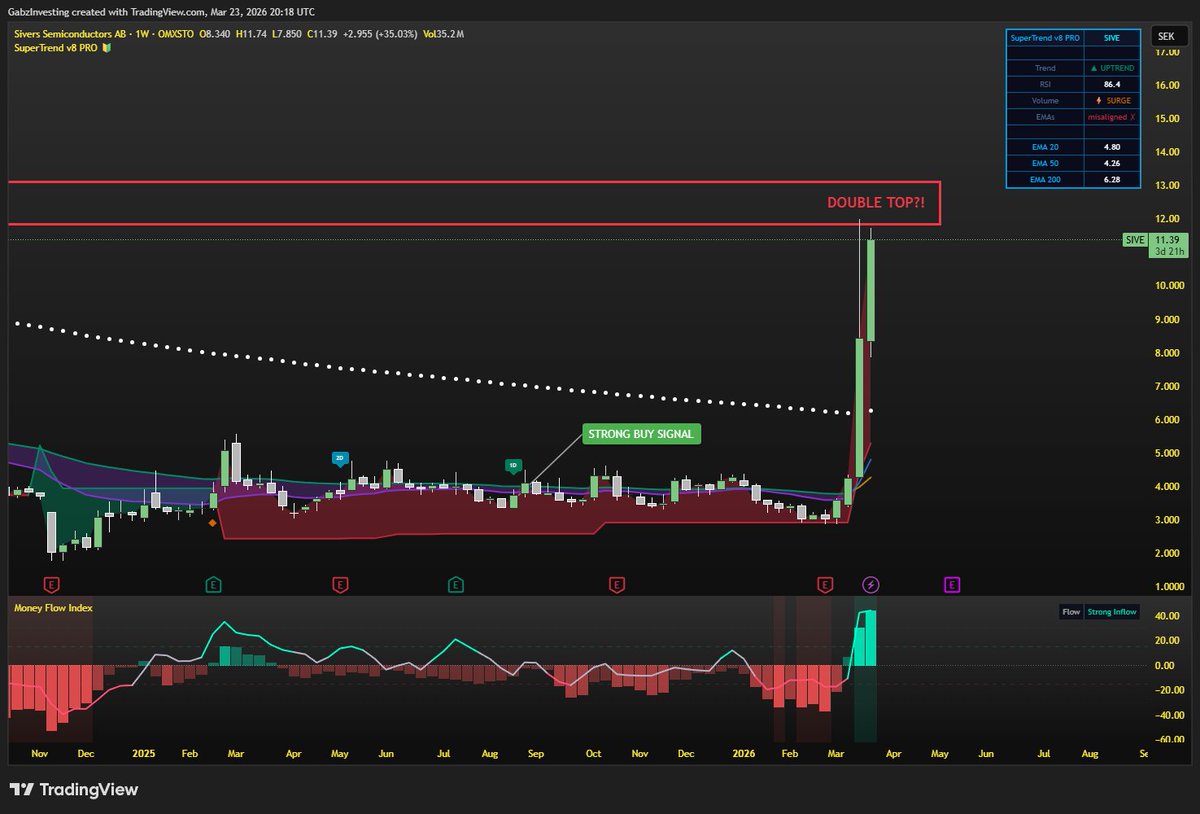Click the green 1D flag marker
Image resolution: width=1200 pixels, height=814 pixels.
[512, 465]
